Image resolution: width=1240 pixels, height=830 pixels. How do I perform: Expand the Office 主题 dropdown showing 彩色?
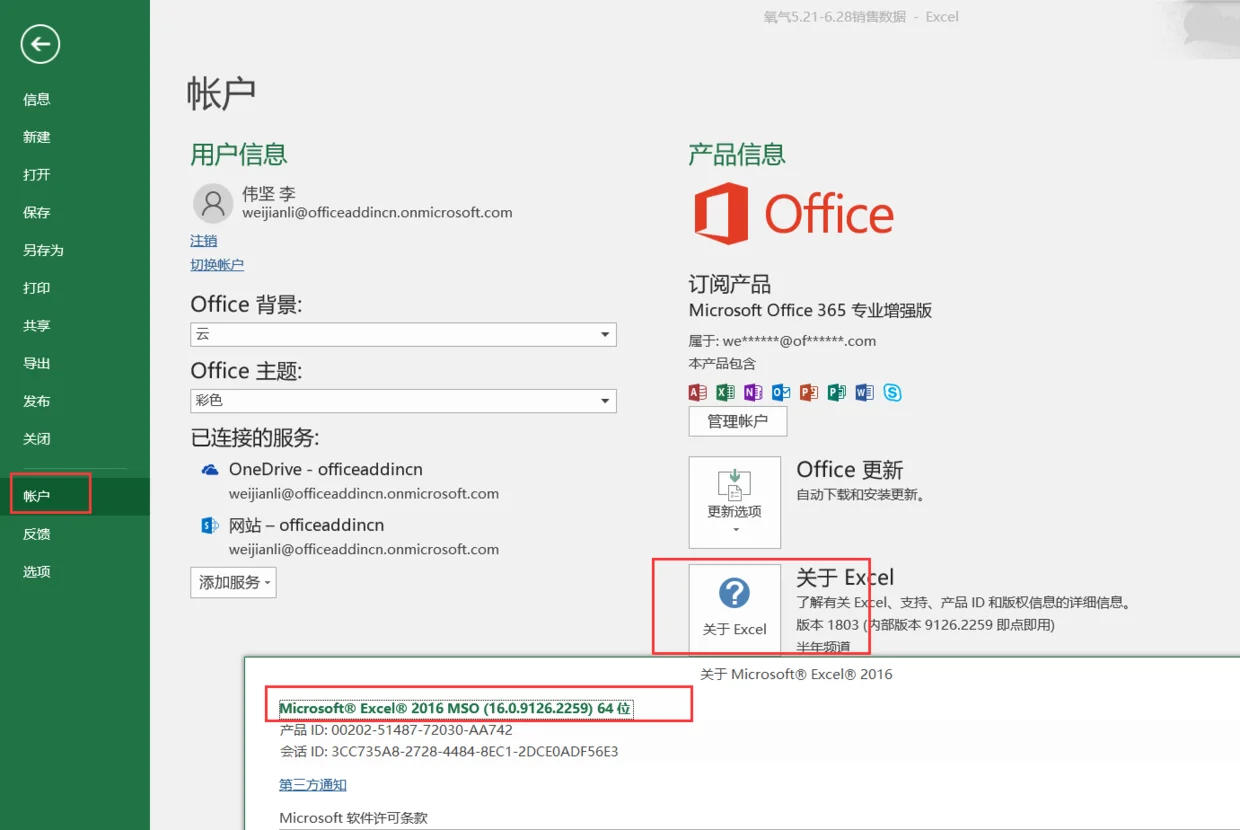[403, 400]
